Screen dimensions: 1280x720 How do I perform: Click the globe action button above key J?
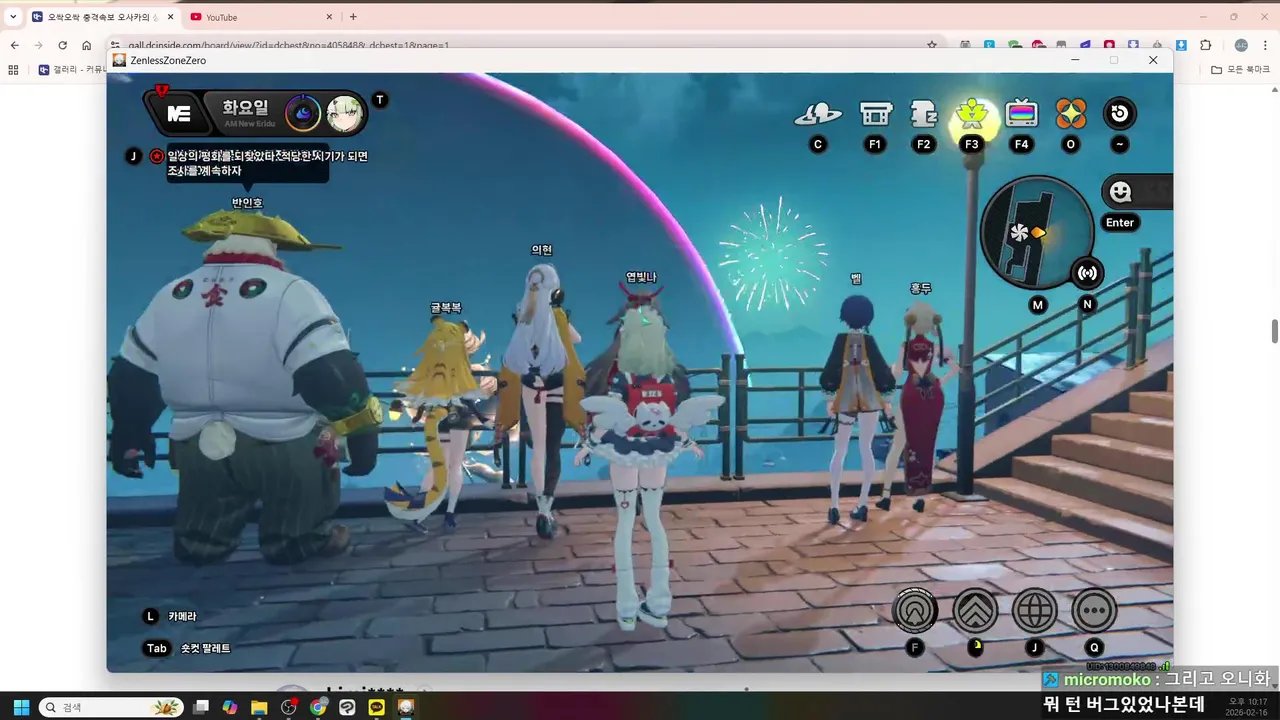pyautogui.click(x=1035, y=610)
